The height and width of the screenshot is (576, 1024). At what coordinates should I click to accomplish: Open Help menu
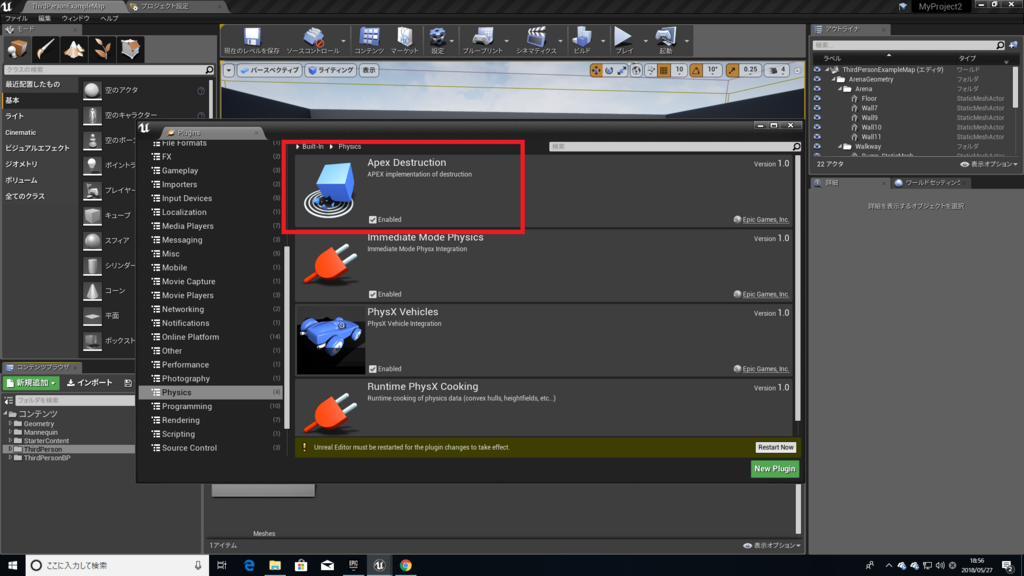click(x=109, y=18)
